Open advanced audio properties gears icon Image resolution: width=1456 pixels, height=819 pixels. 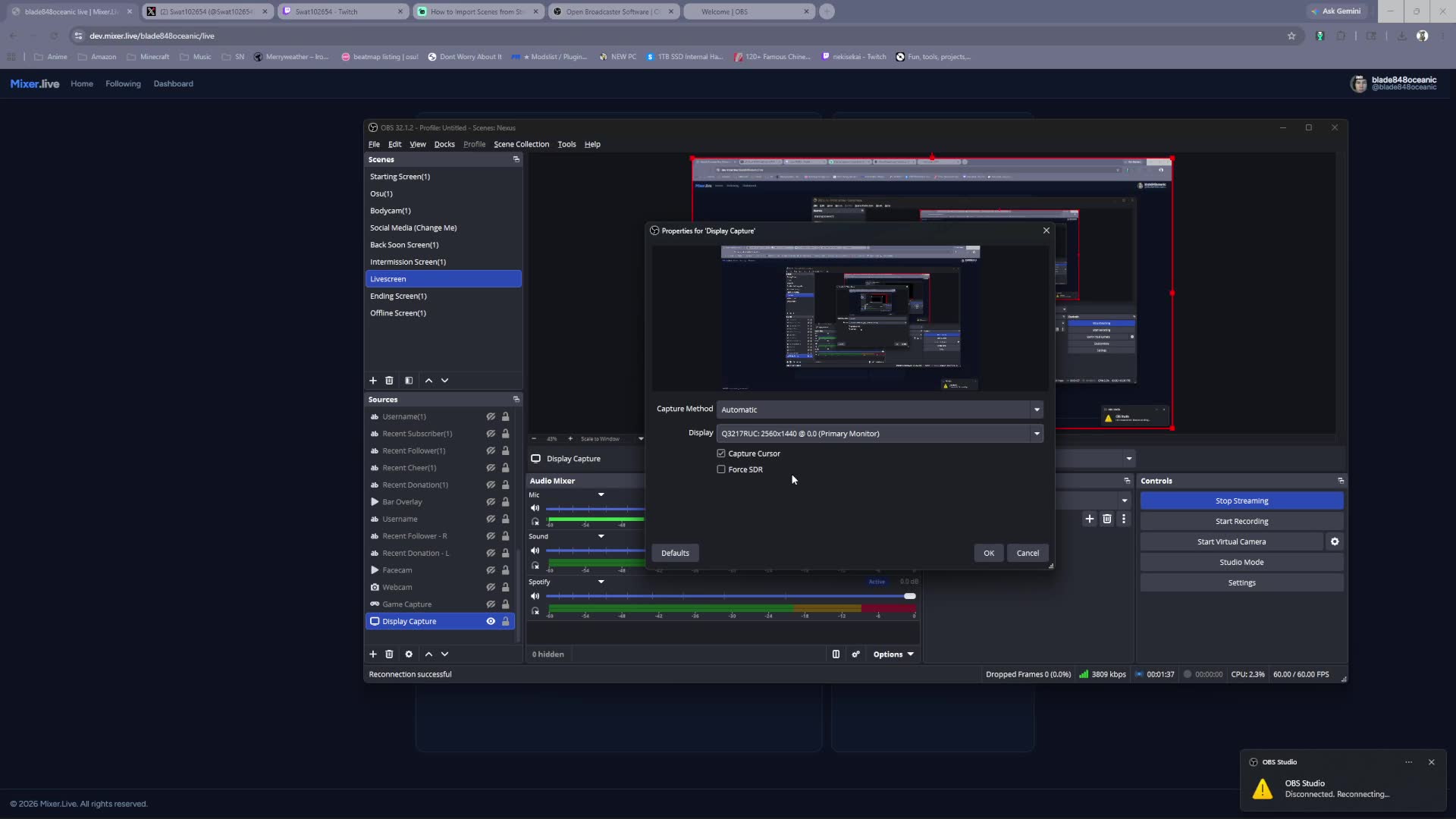[855, 654]
